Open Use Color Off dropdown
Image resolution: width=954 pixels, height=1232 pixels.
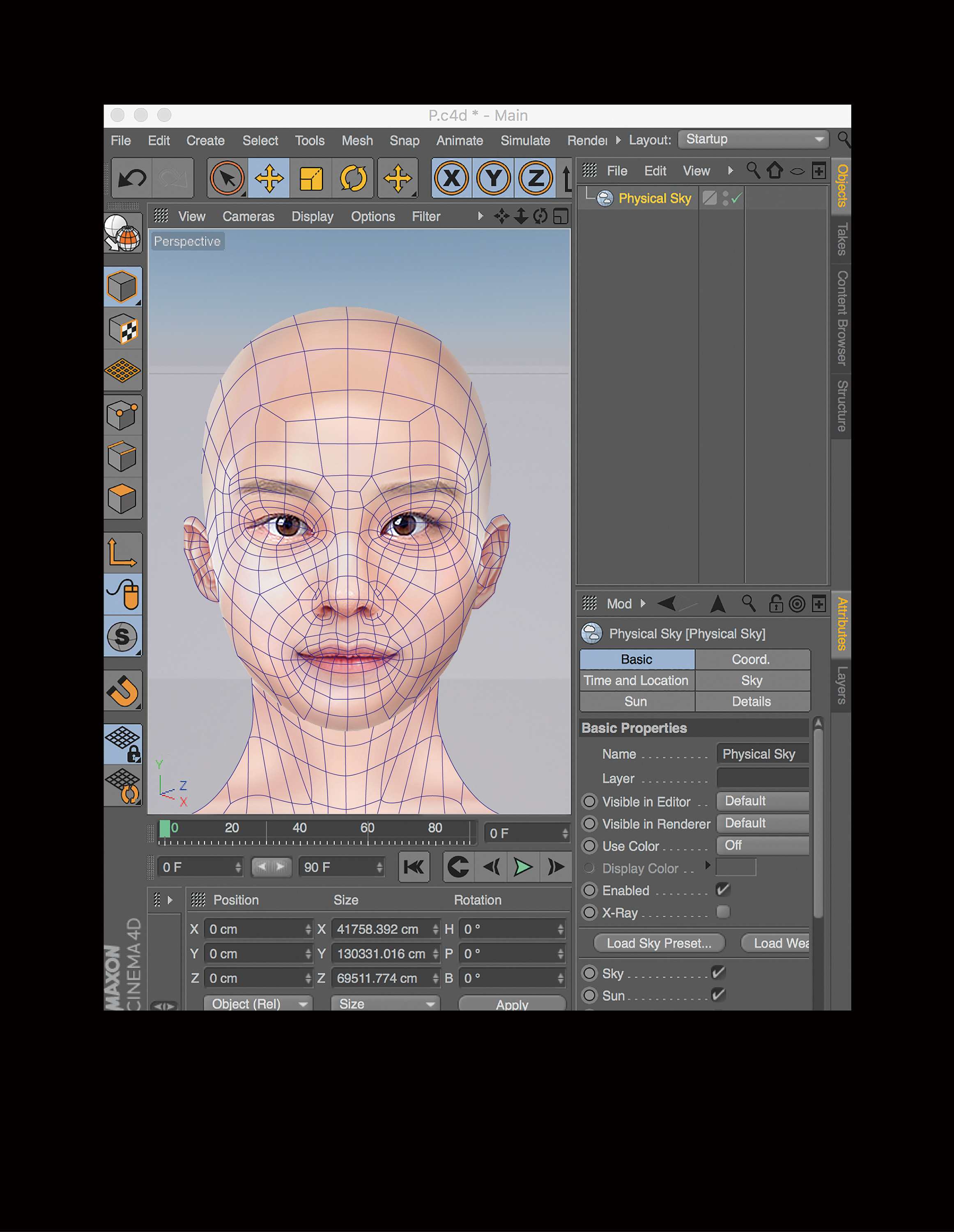tap(762, 845)
